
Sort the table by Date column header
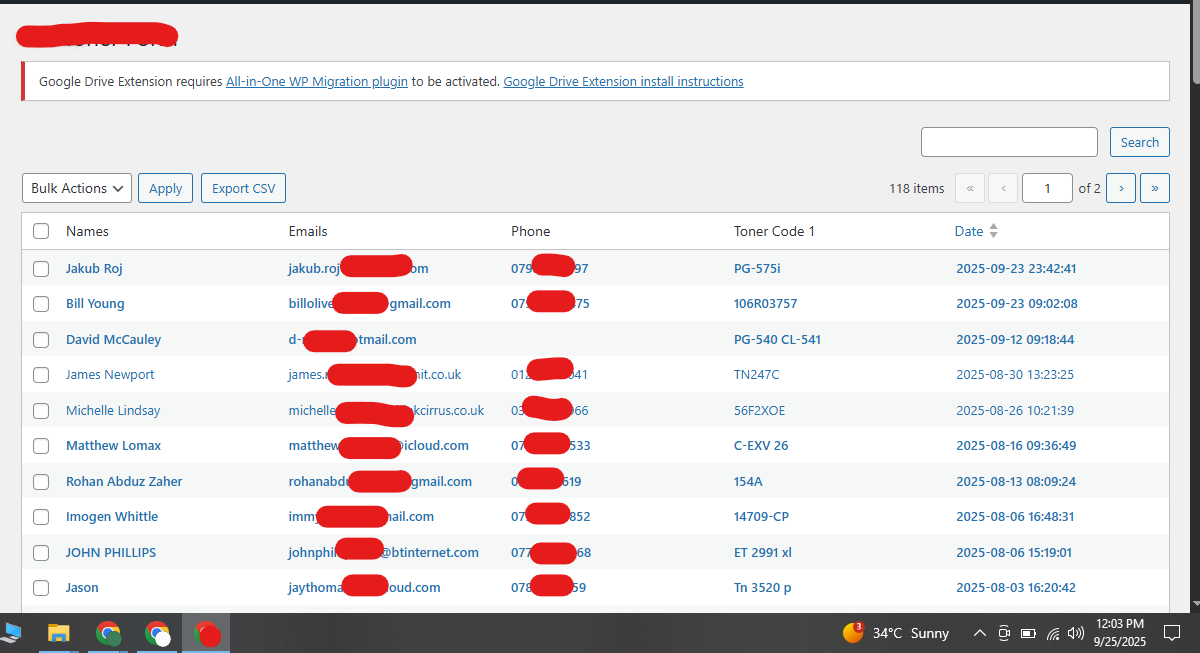click(968, 231)
